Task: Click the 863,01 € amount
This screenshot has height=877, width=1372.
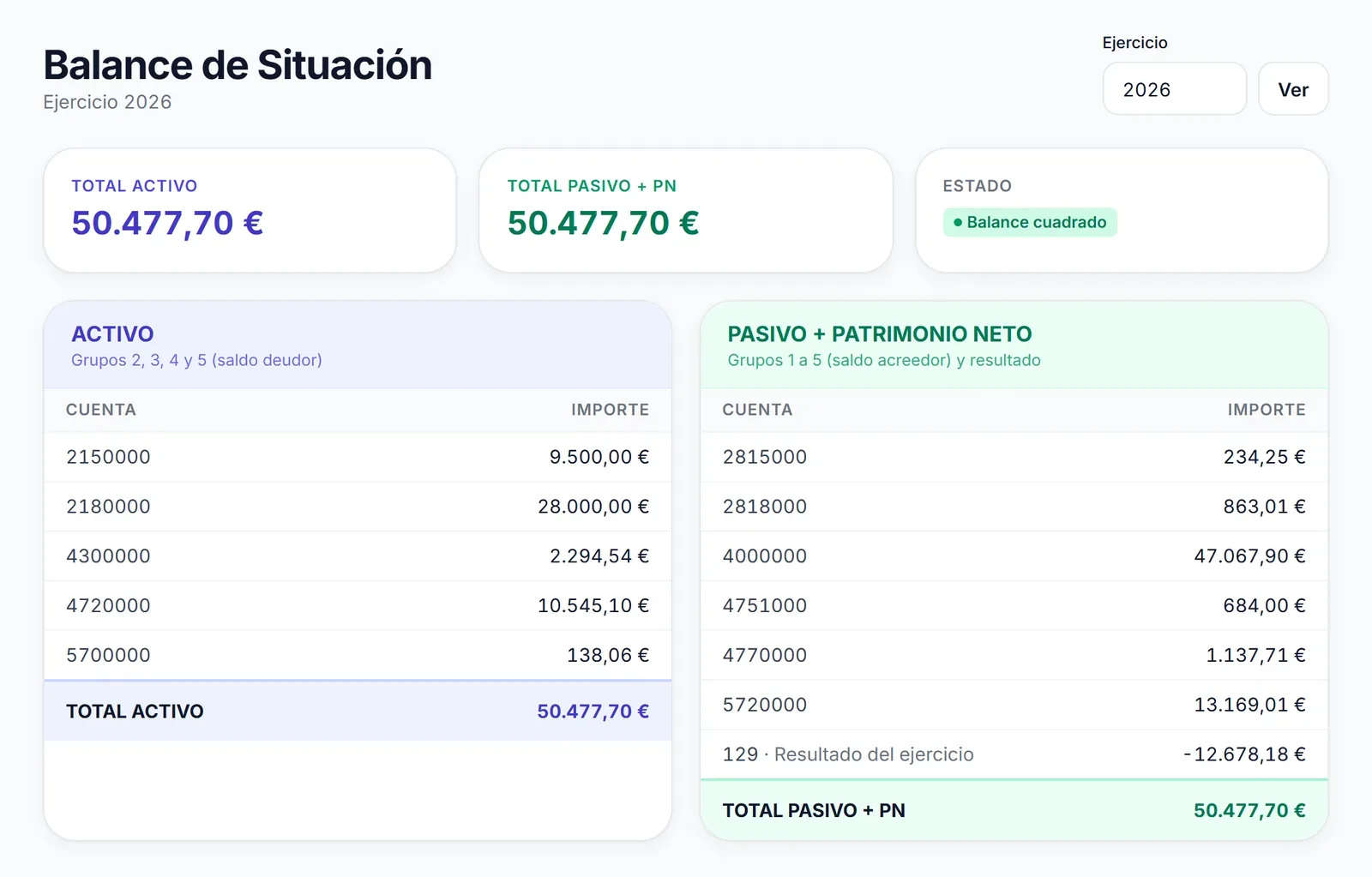Action: click(1265, 507)
